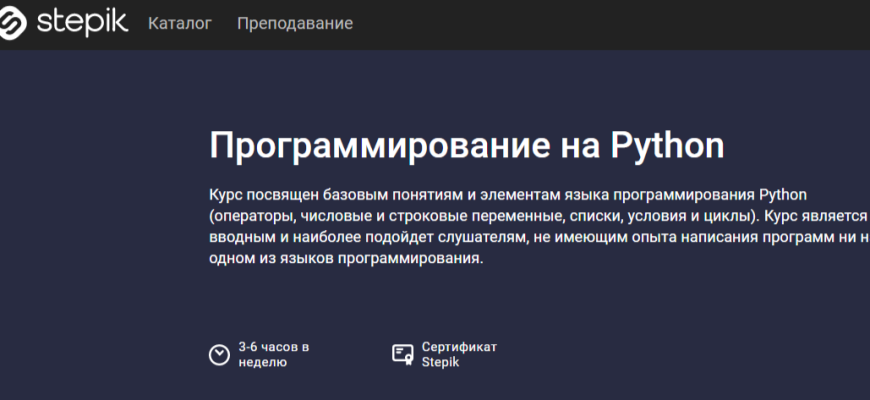Click empty space in the top navigation bar

[x=600, y=23]
